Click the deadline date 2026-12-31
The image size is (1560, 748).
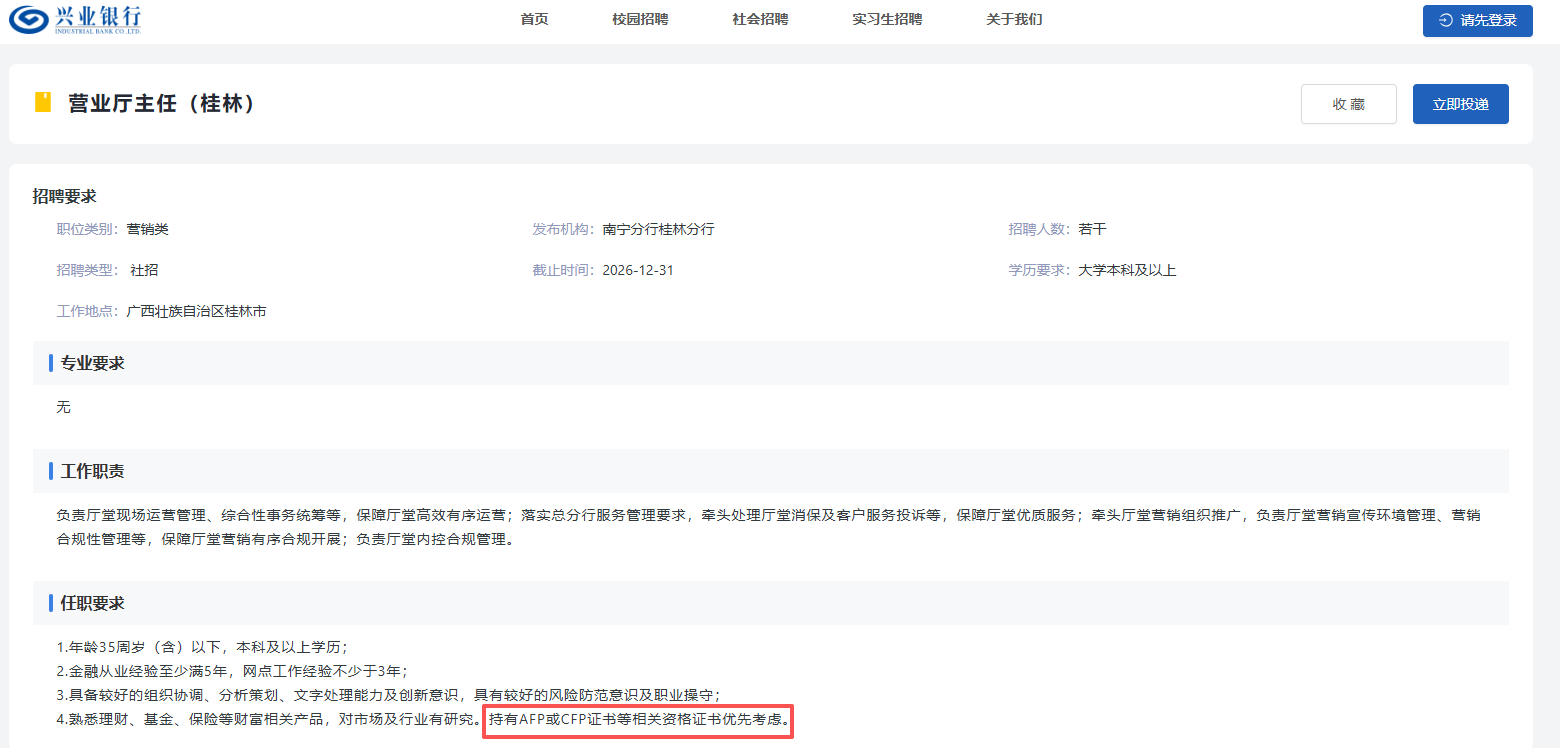click(638, 270)
